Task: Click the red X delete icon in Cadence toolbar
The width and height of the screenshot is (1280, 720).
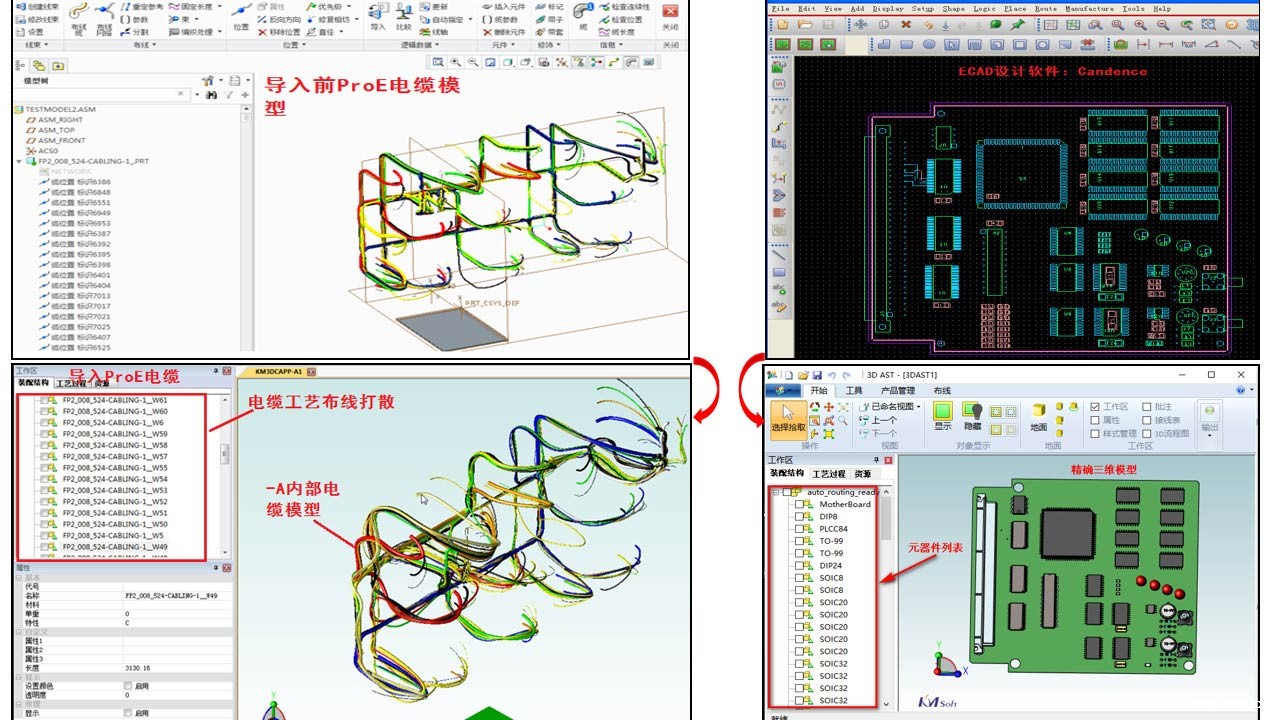Action: [x=906, y=24]
